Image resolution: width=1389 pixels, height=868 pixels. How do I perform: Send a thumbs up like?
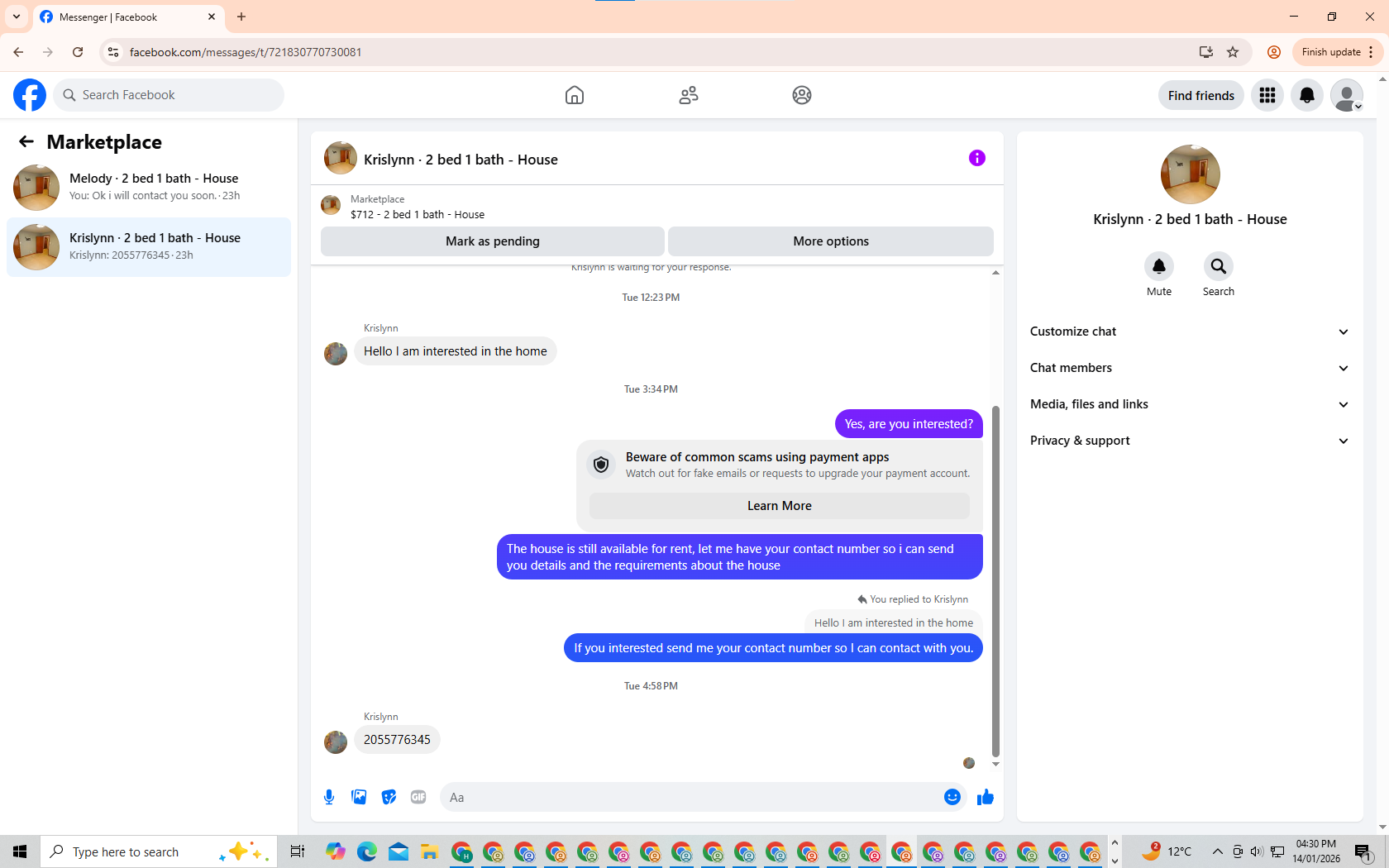986,797
